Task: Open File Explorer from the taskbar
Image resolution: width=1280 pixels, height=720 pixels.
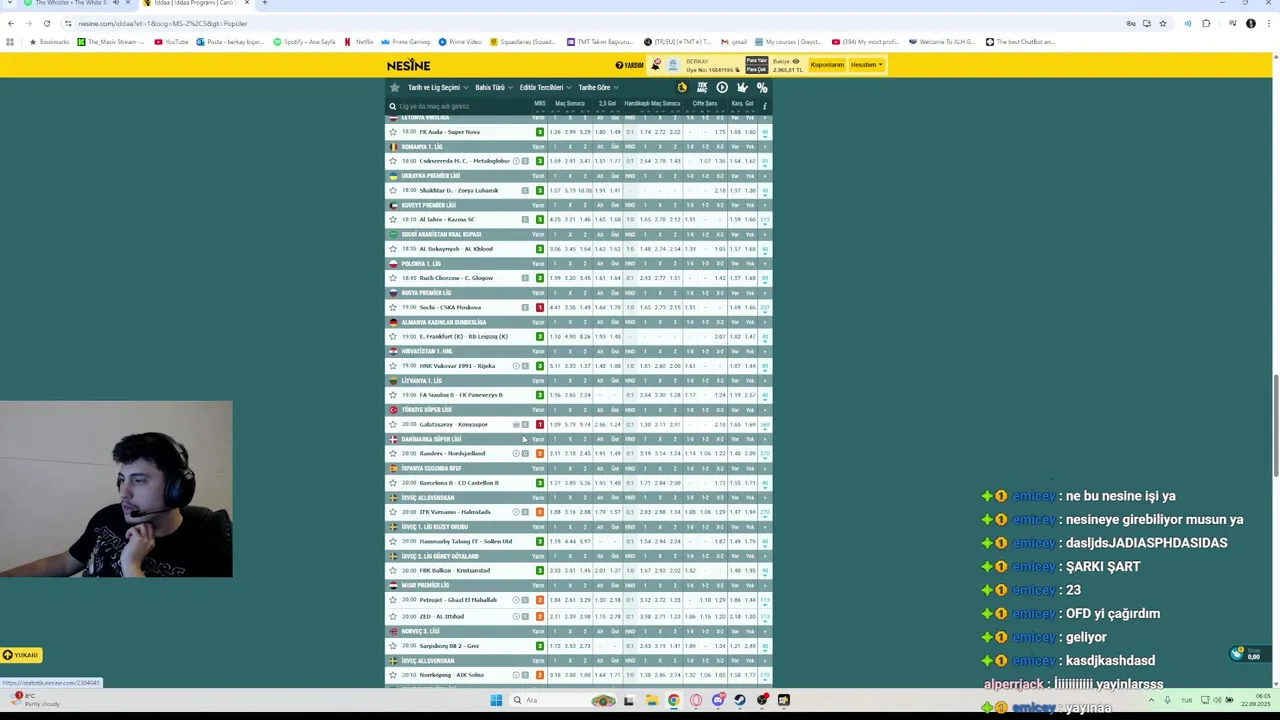Action: pos(651,700)
